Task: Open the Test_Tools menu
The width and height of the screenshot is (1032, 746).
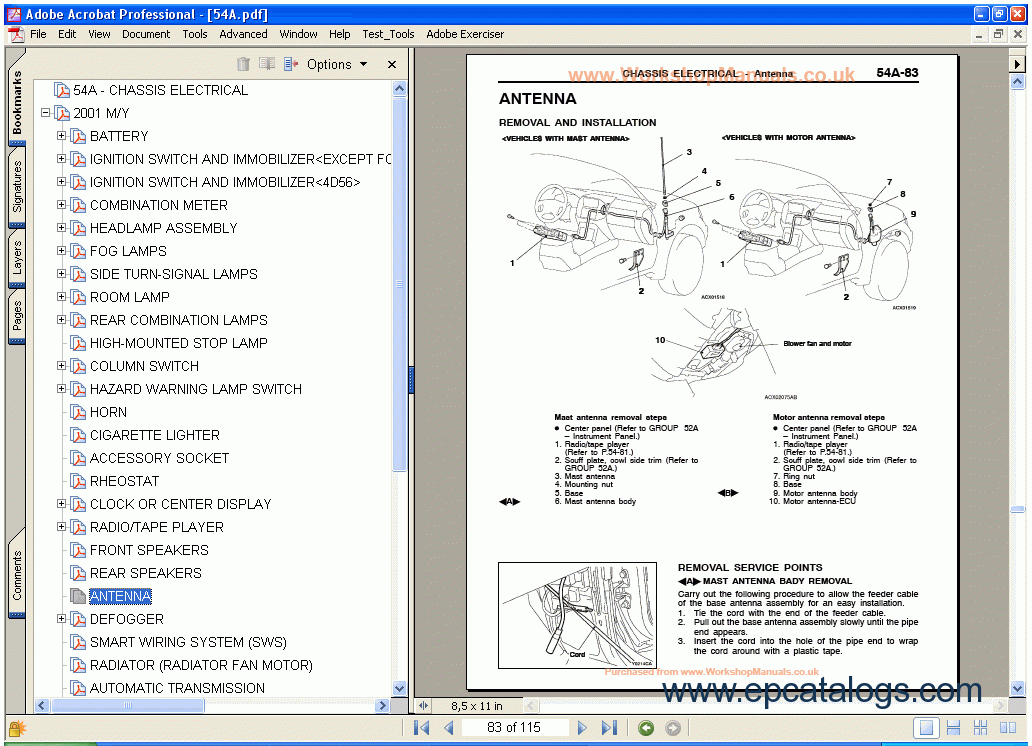Action: point(388,34)
